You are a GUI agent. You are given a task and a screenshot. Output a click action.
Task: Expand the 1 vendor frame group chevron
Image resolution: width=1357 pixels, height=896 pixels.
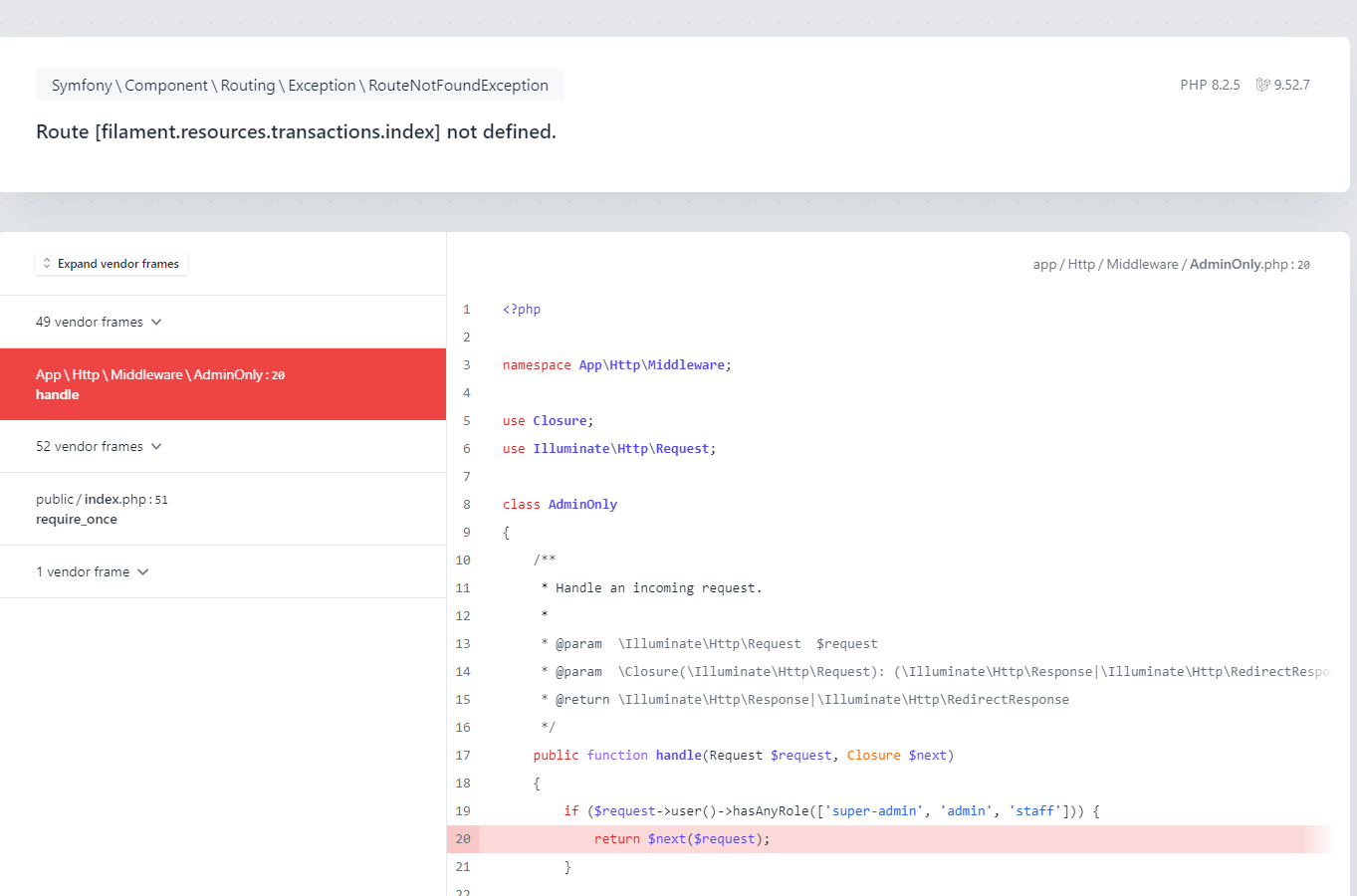143,571
